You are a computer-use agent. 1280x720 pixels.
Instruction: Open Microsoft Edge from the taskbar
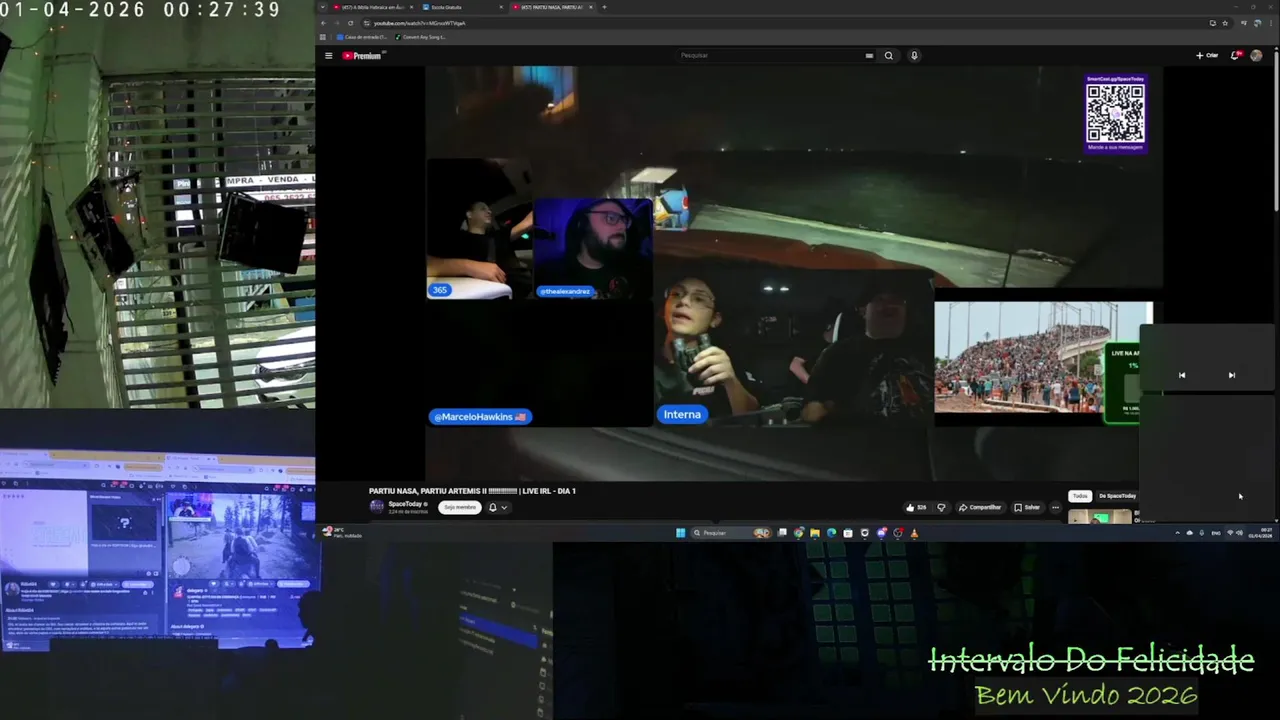831,533
